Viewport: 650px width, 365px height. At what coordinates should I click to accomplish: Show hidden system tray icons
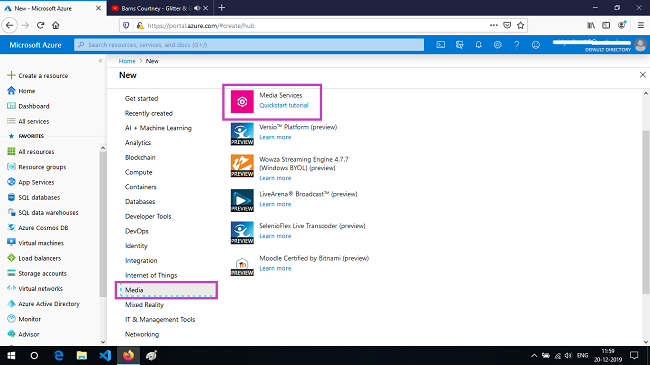point(534,355)
